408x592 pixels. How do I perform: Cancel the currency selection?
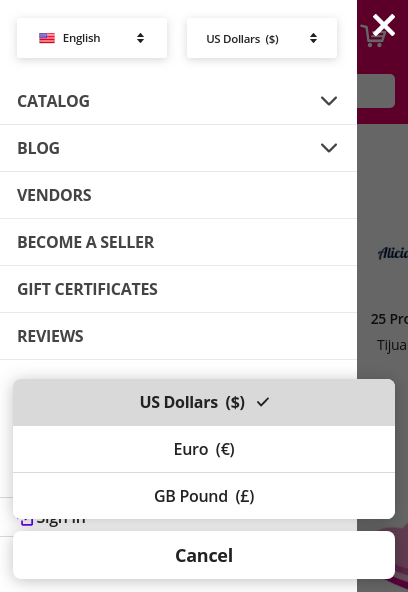tap(204, 555)
